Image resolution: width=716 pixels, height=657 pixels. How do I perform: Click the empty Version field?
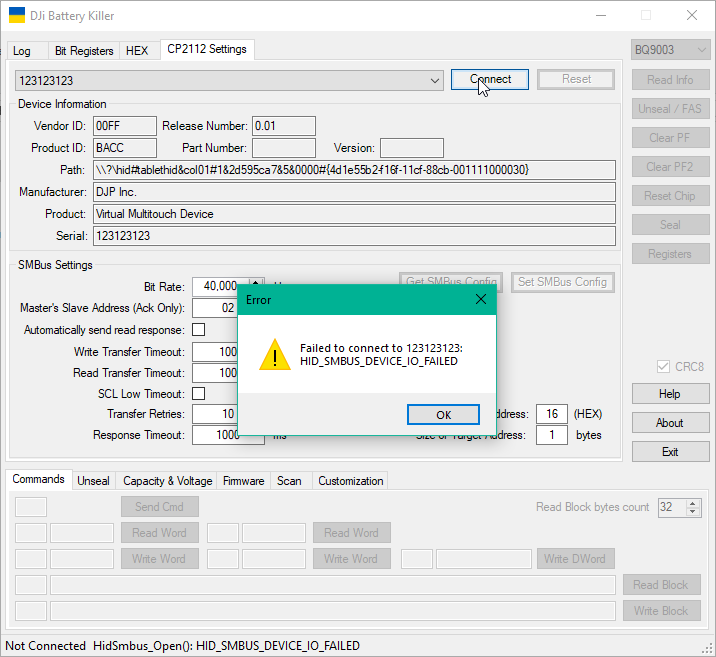[411, 148]
